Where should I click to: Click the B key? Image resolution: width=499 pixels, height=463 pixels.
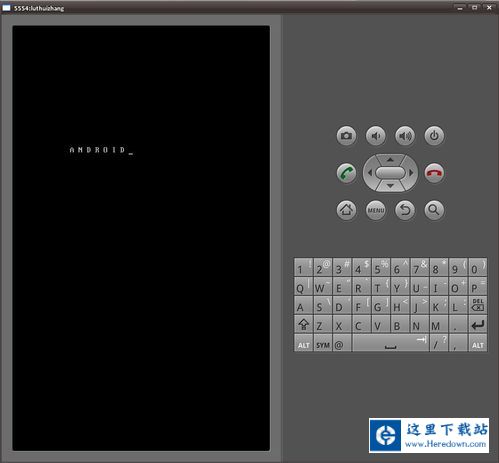[x=400, y=324]
